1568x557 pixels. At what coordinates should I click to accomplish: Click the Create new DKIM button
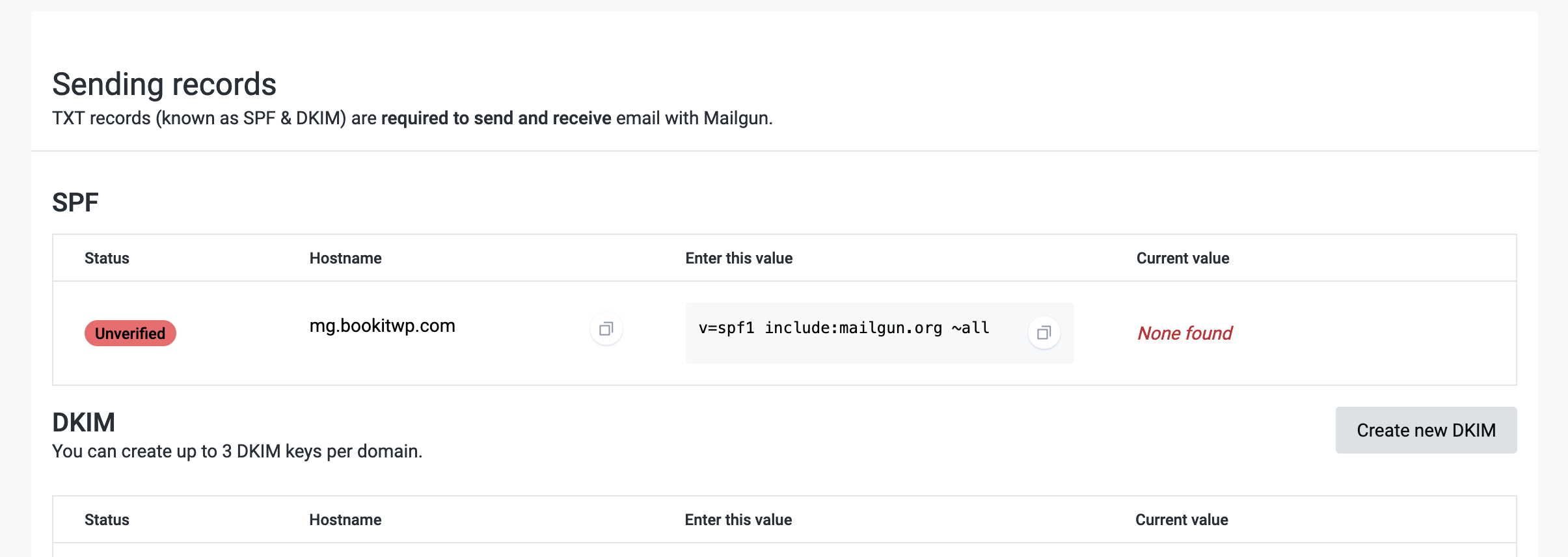pos(1426,430)
